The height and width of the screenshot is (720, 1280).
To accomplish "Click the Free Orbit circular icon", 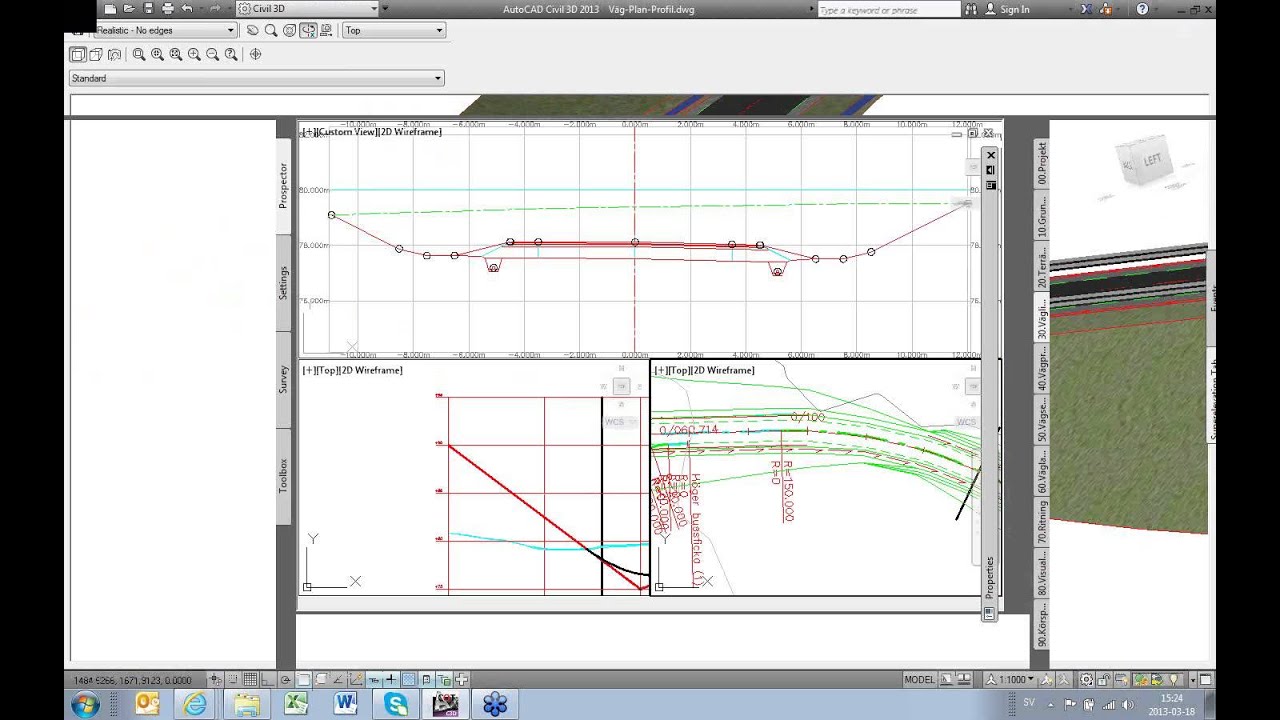I will 289,30.
